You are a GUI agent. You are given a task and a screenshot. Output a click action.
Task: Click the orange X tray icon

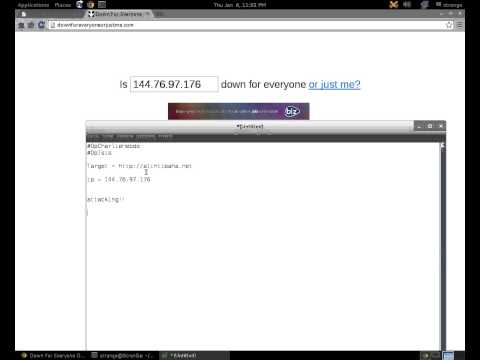pos(394,5)
